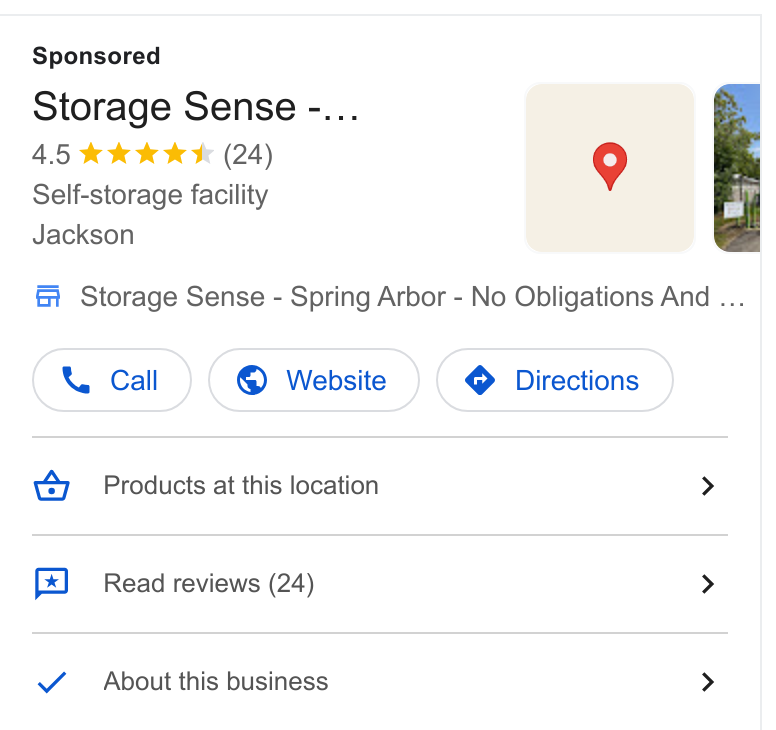Click the phone icon in the Call button
This screenshot has width=776, height=730.
click(x=76, y=380)
